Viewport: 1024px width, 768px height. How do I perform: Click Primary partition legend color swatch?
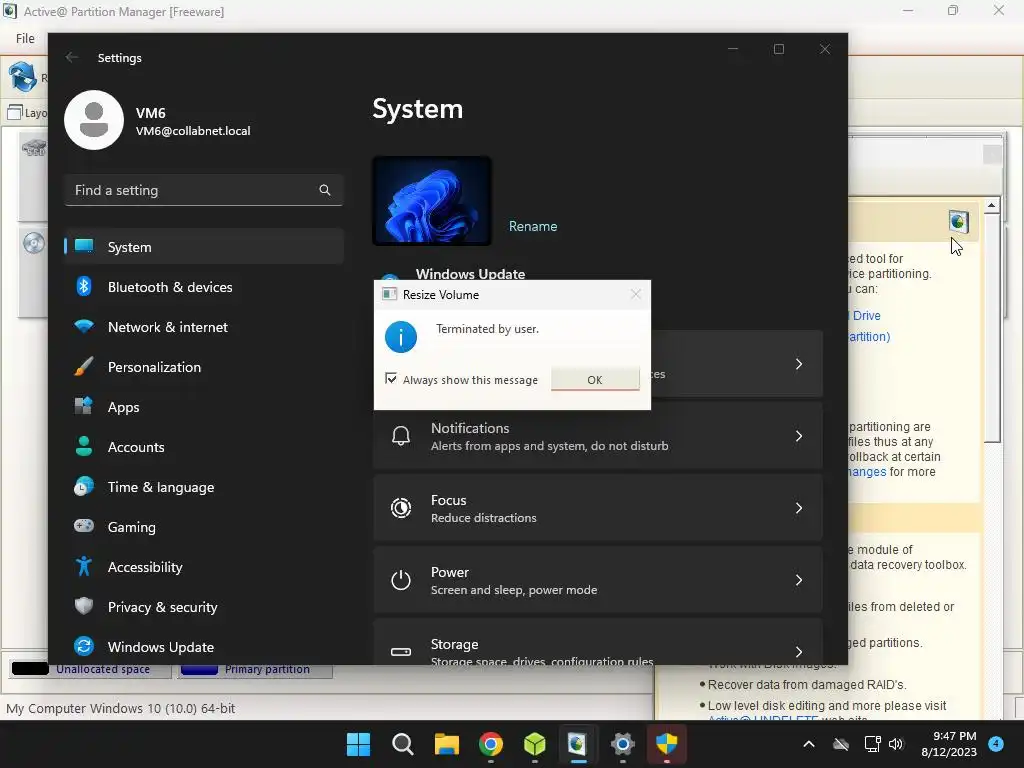tap(199, 669)
